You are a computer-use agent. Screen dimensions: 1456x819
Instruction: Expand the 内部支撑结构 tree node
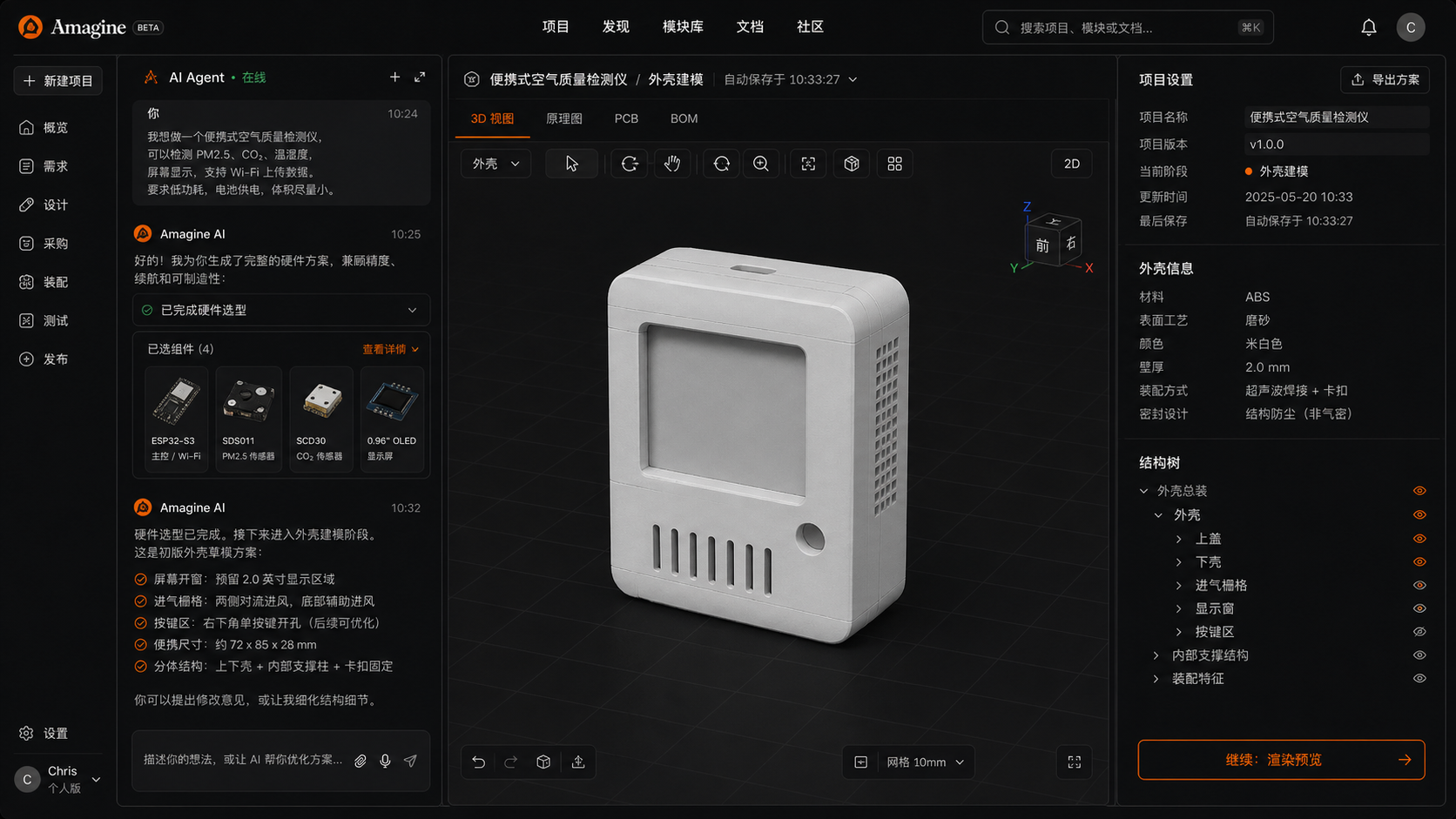click(x=1156, y=655)
